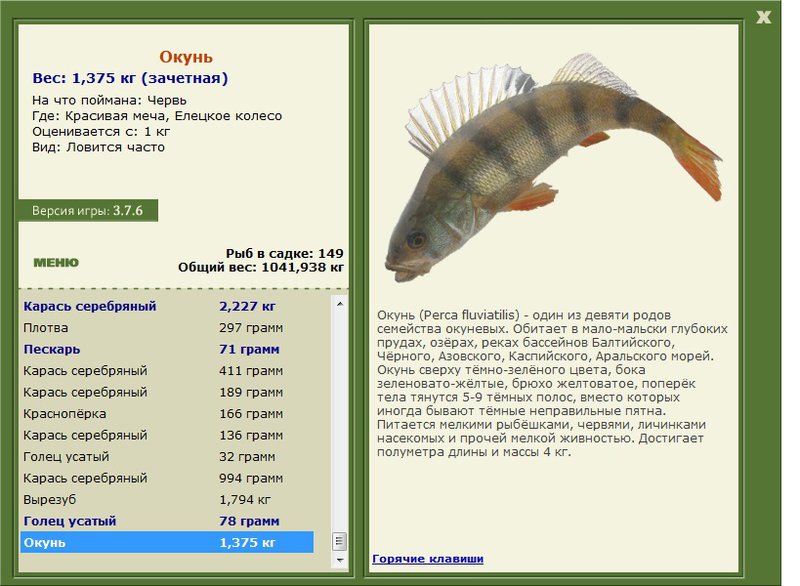Select Карась серебряный 136 грамм row

(167, 435)
